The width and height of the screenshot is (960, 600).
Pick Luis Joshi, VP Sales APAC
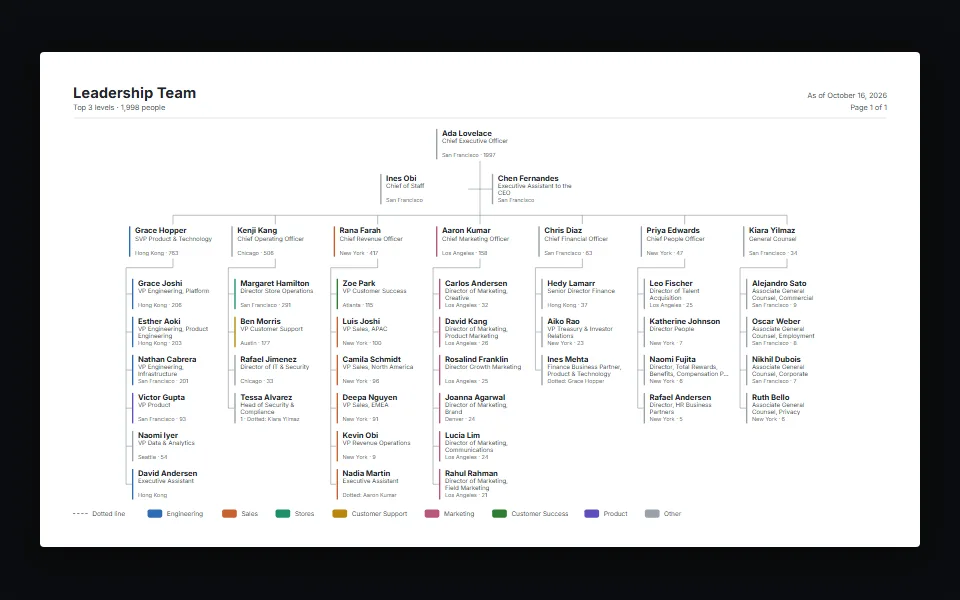[x=379, y=332]
